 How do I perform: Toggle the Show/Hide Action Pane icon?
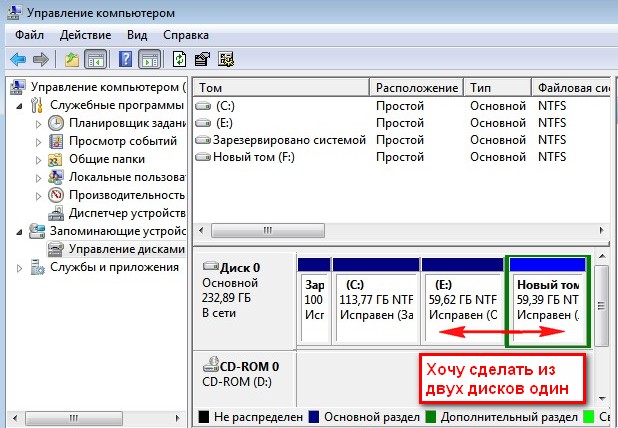[149, 60]
